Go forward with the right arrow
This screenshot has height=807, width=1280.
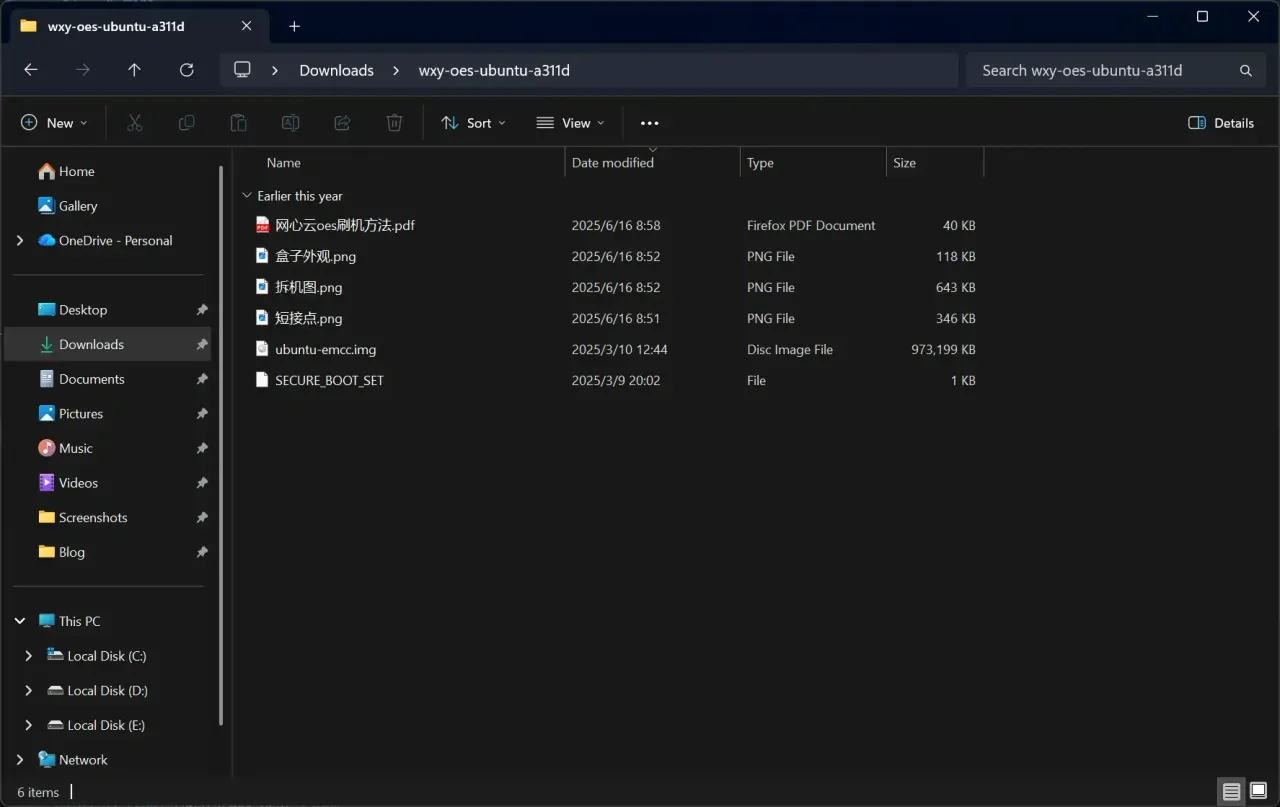click(83, 70)
